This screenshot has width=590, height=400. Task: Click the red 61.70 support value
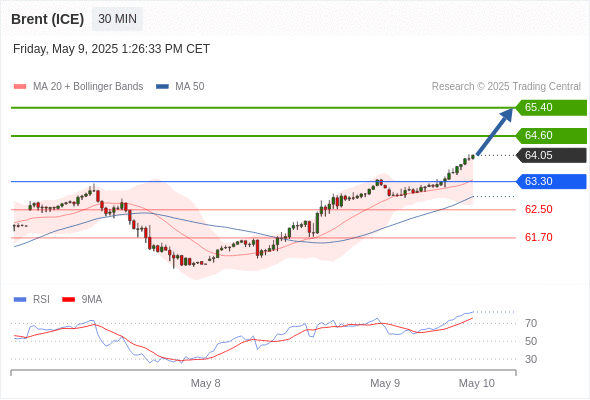pos(538,237)
